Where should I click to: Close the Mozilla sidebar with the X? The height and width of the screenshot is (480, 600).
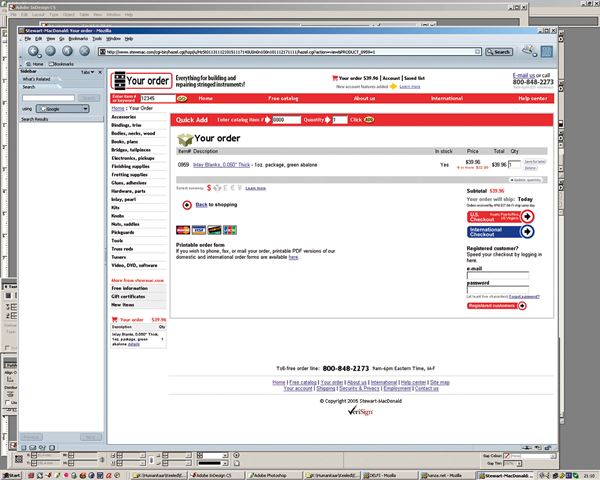[100, 72]
